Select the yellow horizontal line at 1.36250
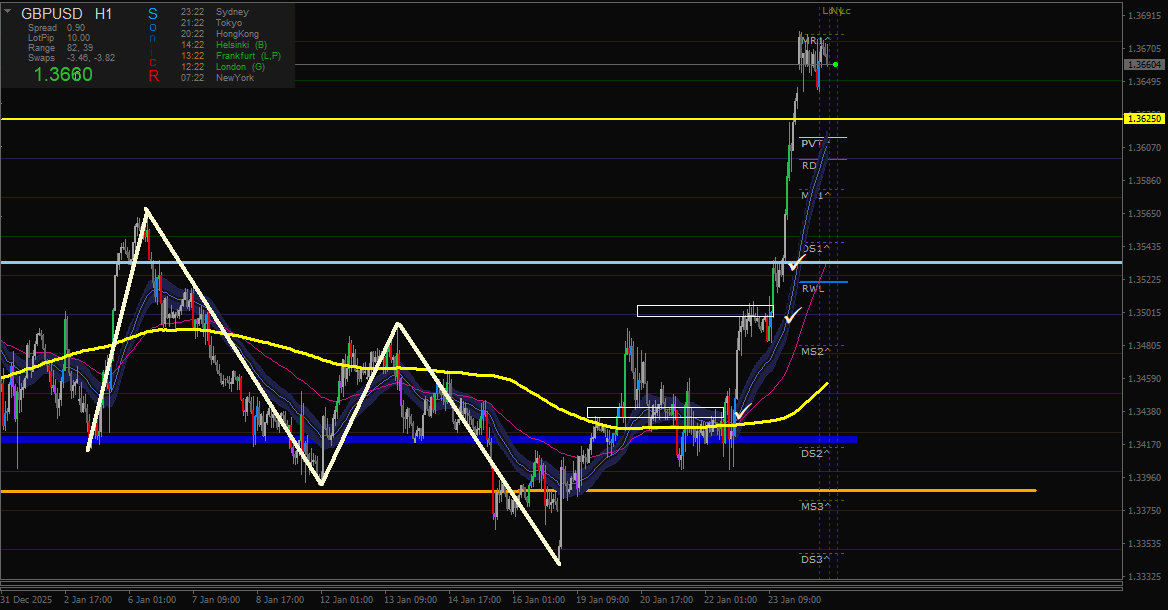Image resolution: width=1168 pixels, height=610 pixels. (x=562, y=118)
